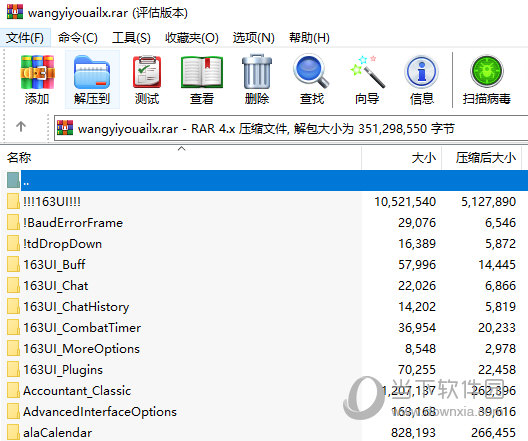Click packed size value 20,233
The width and height of the screenshot is (528, 441).
pos(497,328)
